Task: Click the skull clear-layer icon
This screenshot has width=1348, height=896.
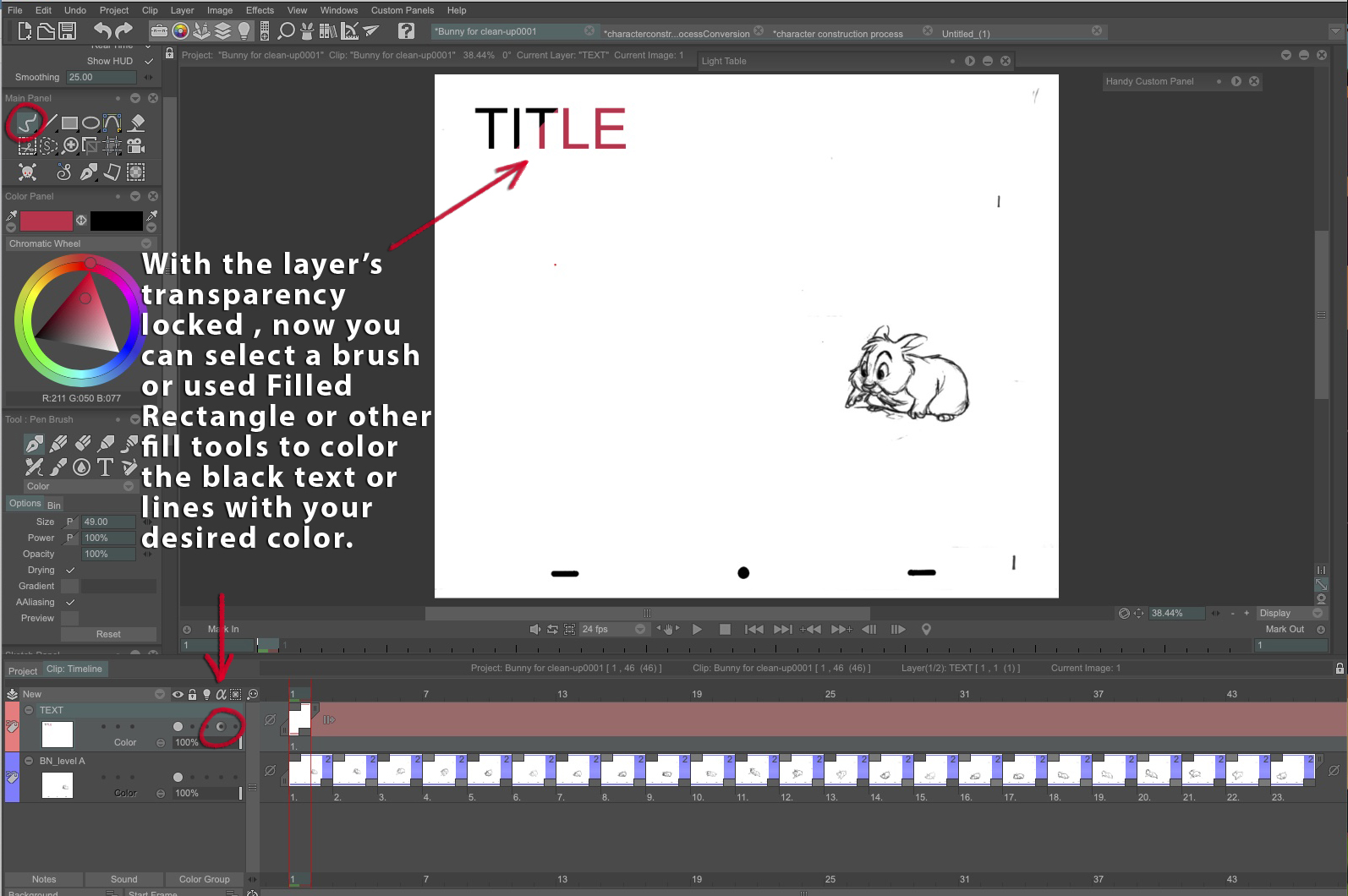Action: [27, 172]
